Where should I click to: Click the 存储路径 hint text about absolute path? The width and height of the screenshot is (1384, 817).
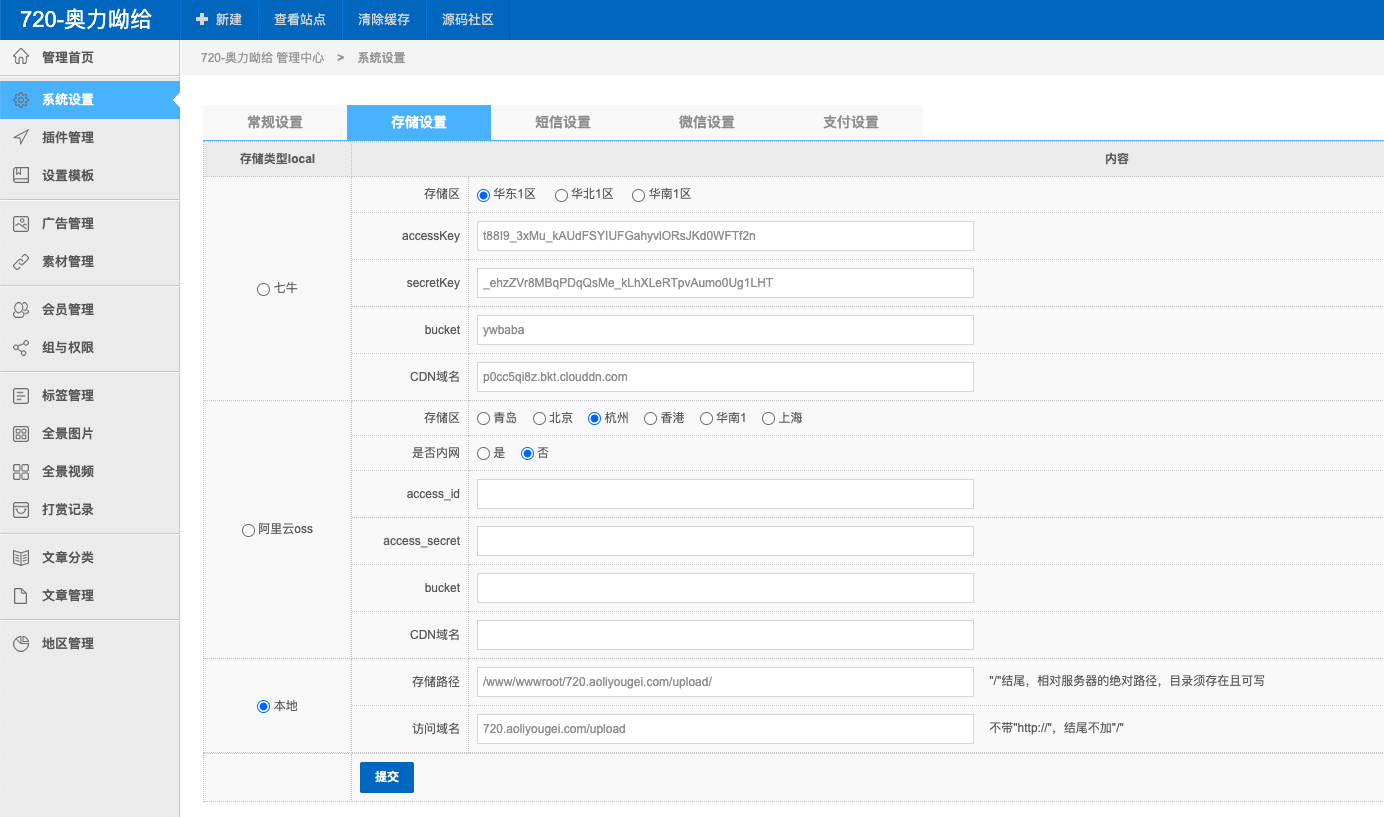pyautogui.click(x=1127, y=681)
